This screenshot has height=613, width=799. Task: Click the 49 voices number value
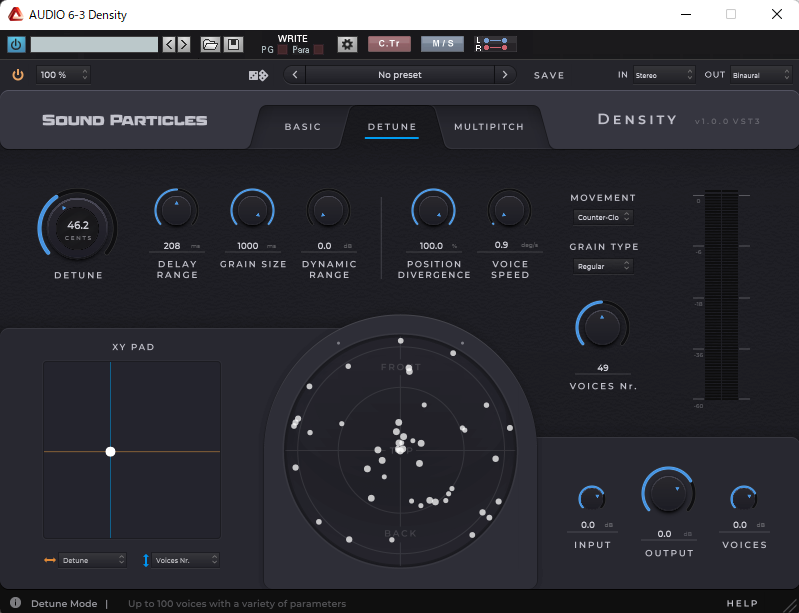(x=603, y=368)
